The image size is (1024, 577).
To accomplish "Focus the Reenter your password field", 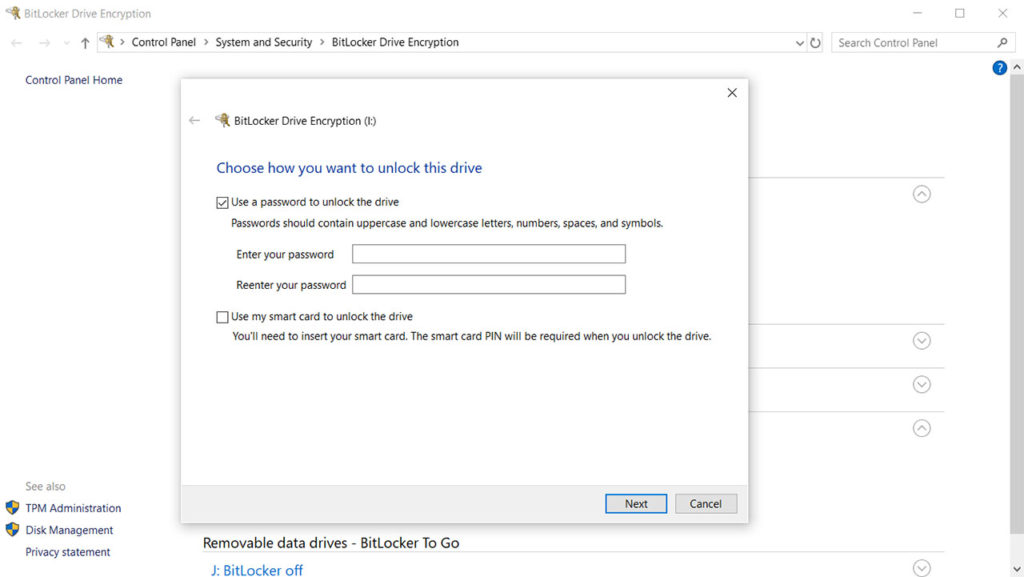I will pos(488,285).
